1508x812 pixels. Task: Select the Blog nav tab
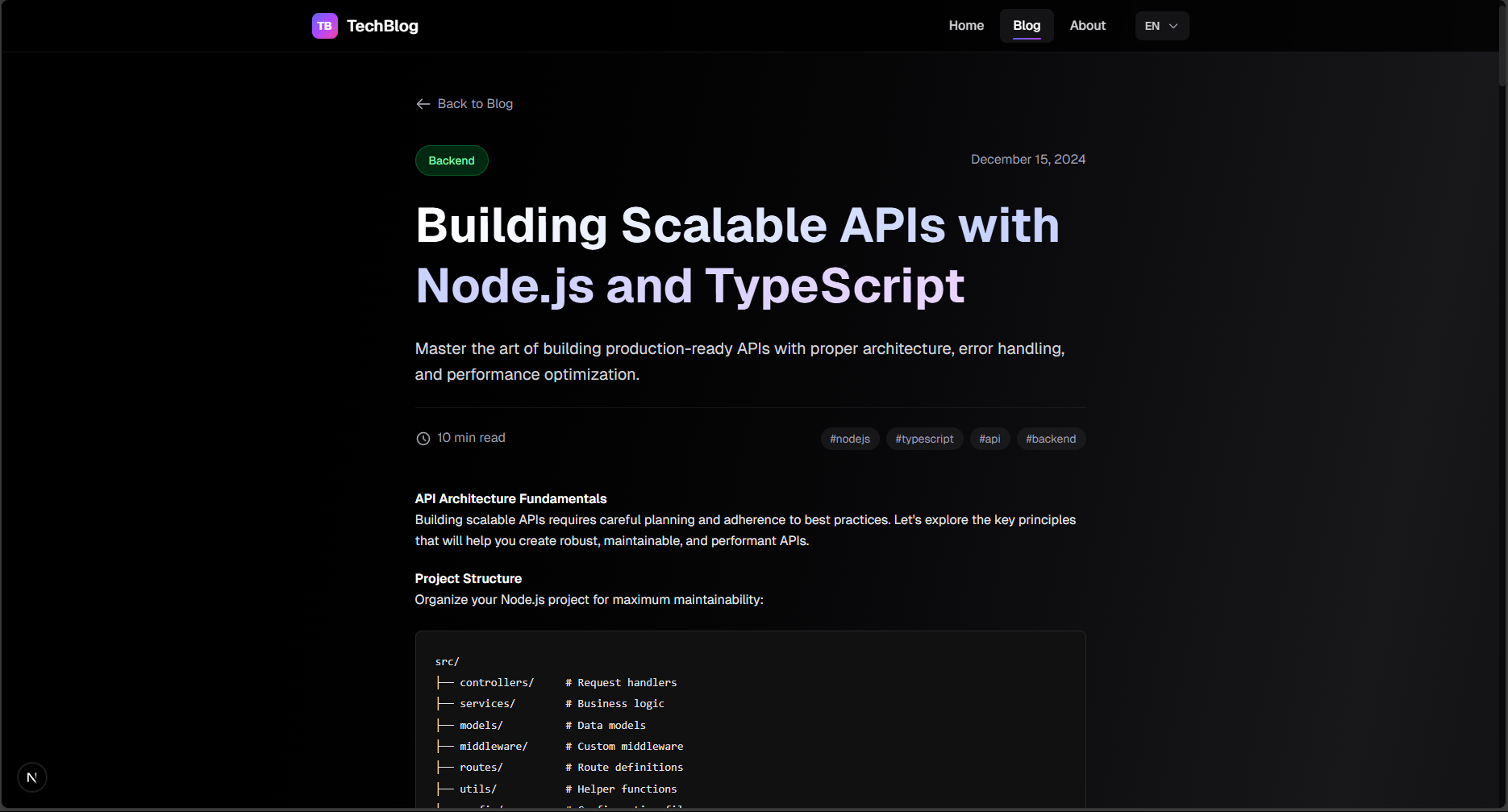pos(1026,26)
